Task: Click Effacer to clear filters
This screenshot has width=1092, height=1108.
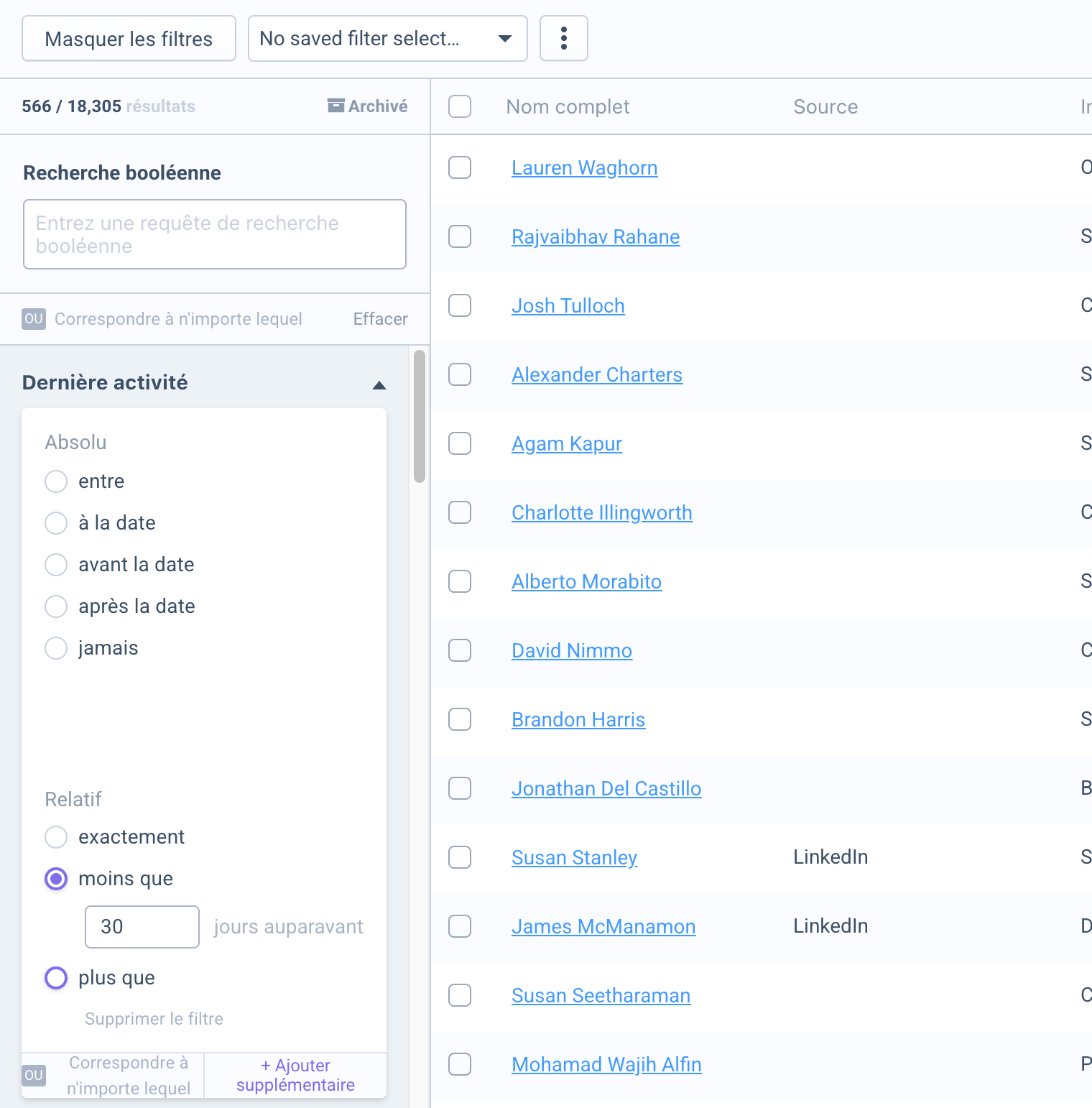Action: pyautogui.click(x=380, y=319)
